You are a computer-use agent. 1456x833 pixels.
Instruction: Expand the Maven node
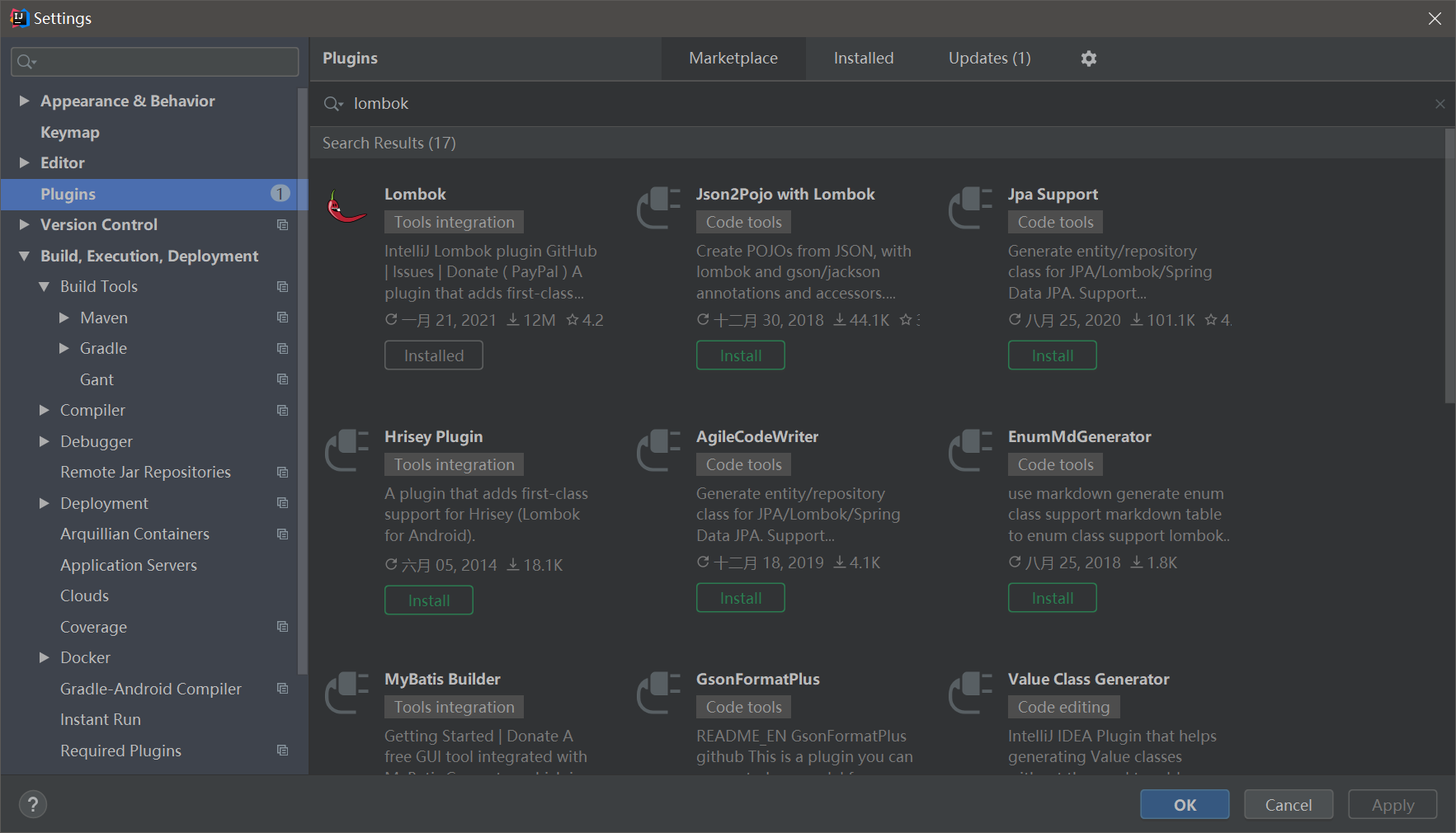click(64, 318)
